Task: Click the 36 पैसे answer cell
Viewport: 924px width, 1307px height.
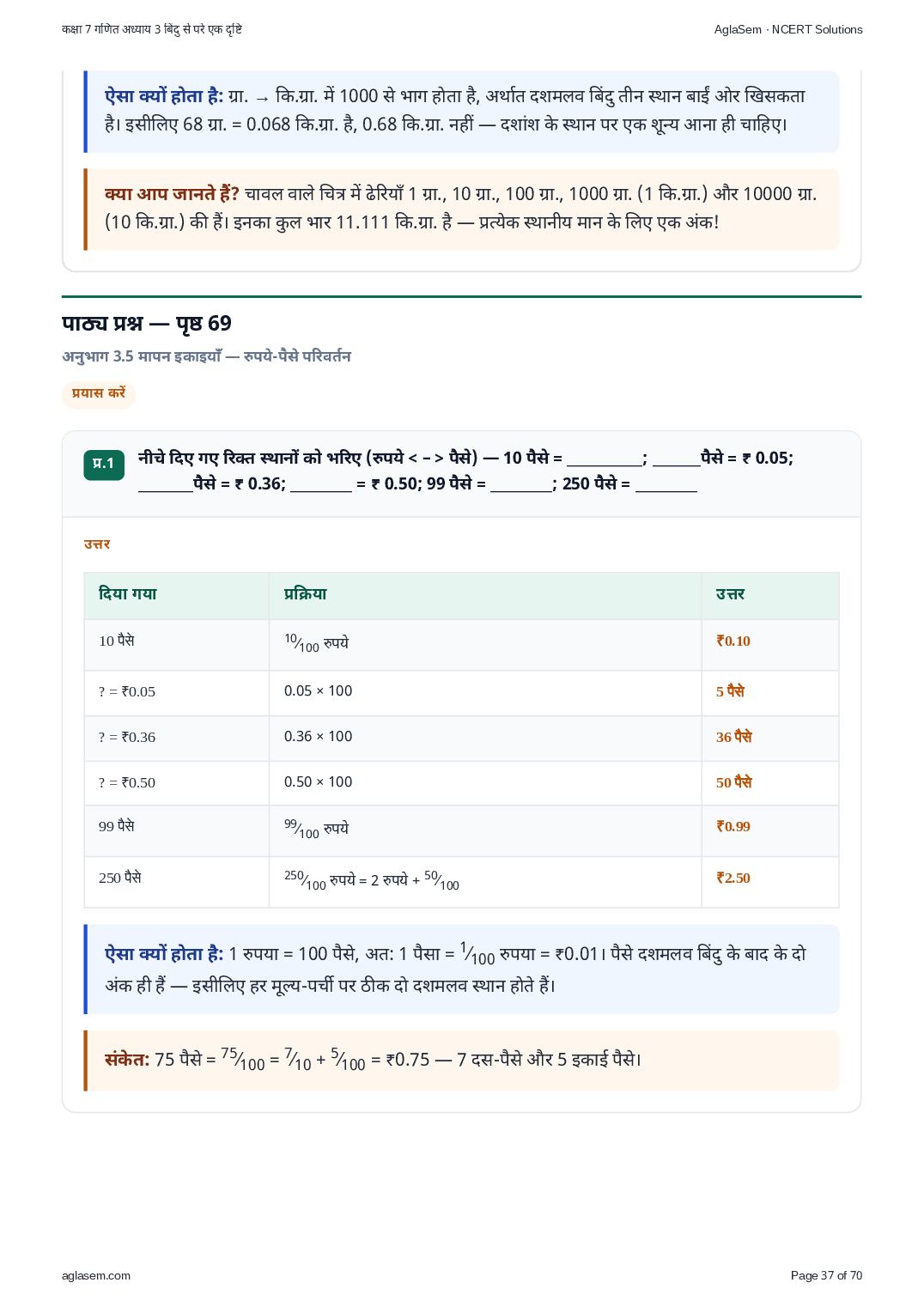Action: [733, 737]
